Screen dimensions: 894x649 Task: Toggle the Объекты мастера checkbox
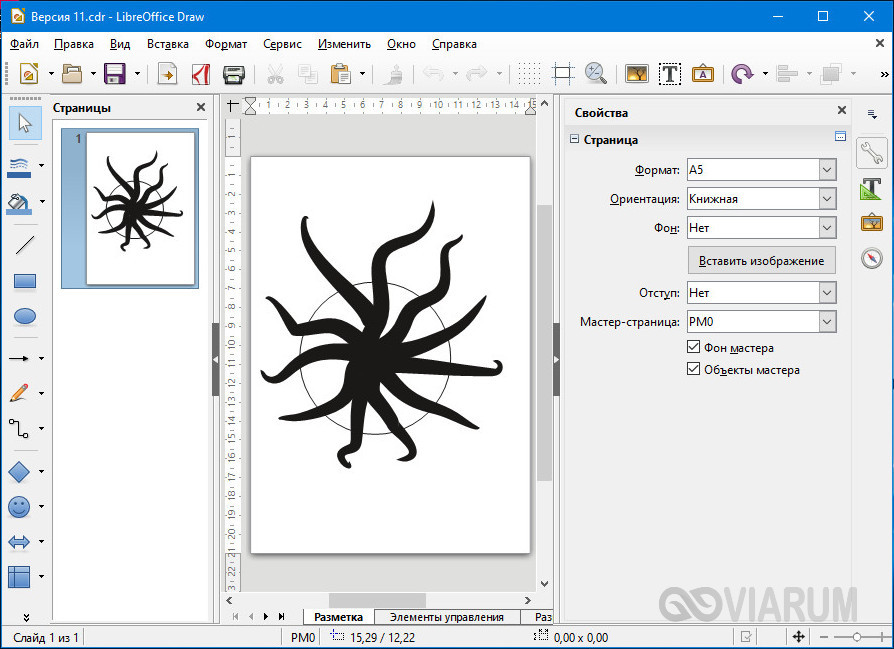(694, 370)
